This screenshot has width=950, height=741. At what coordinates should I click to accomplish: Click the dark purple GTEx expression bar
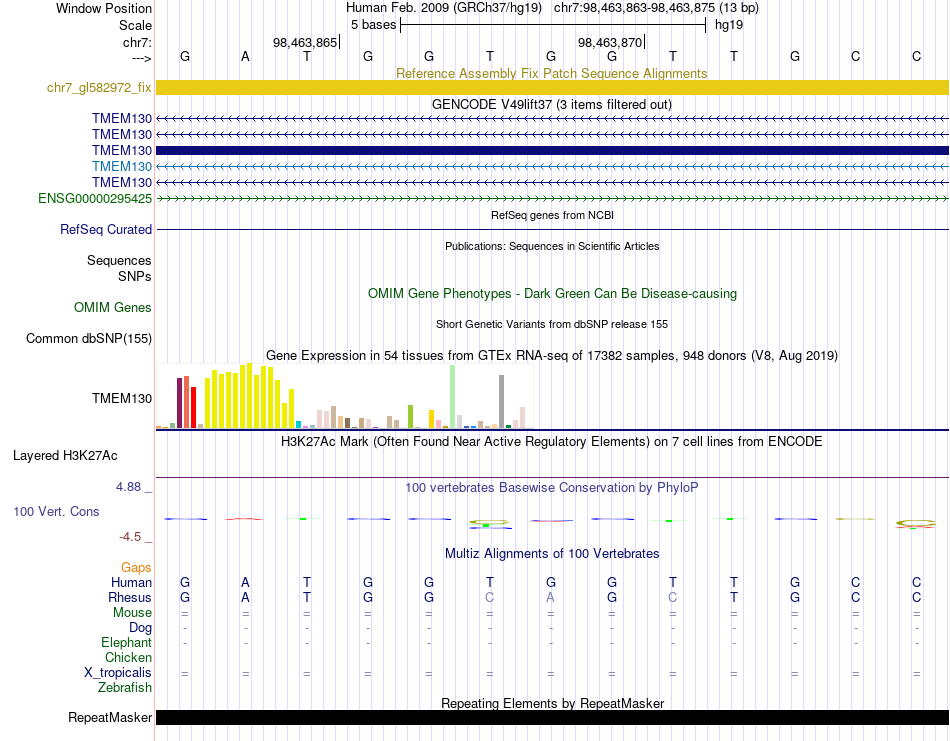(179, 403)
